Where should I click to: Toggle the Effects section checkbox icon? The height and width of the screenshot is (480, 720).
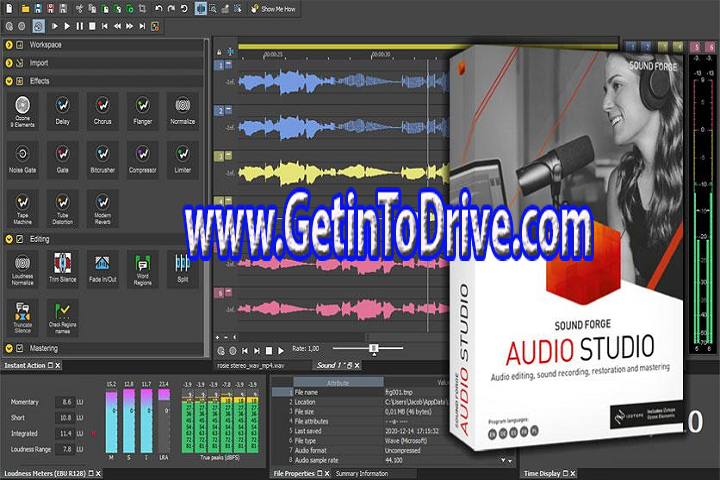tap(20, 81)
